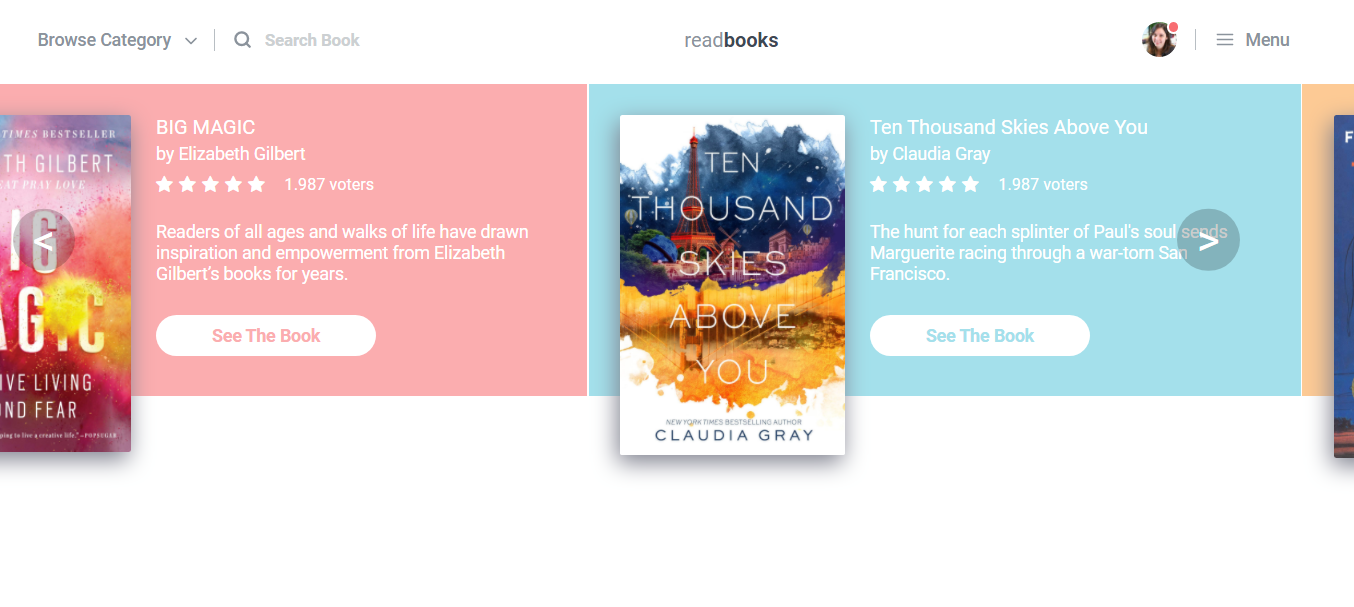The width and height of the screenshot is (1354, 607).
Task: Click See The Book for Ten Thousand Skies
Action: [x=980, y=336]
